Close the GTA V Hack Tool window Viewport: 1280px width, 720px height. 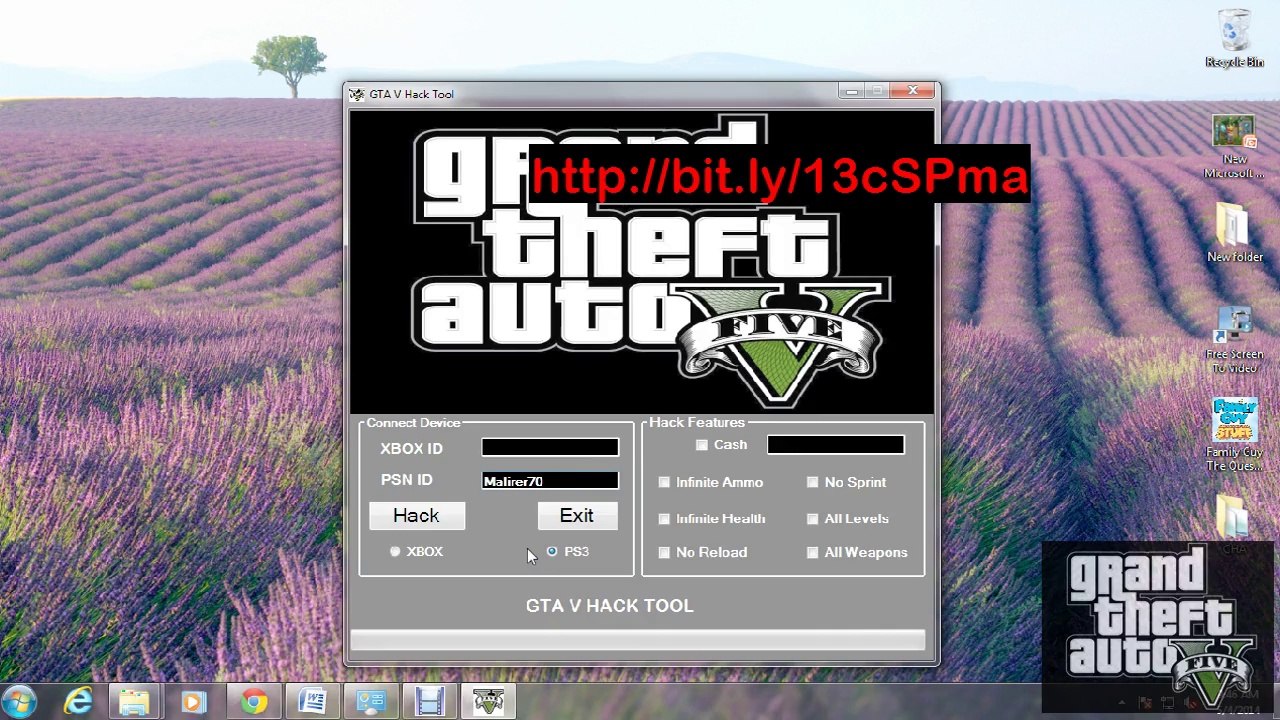(912, 91)
